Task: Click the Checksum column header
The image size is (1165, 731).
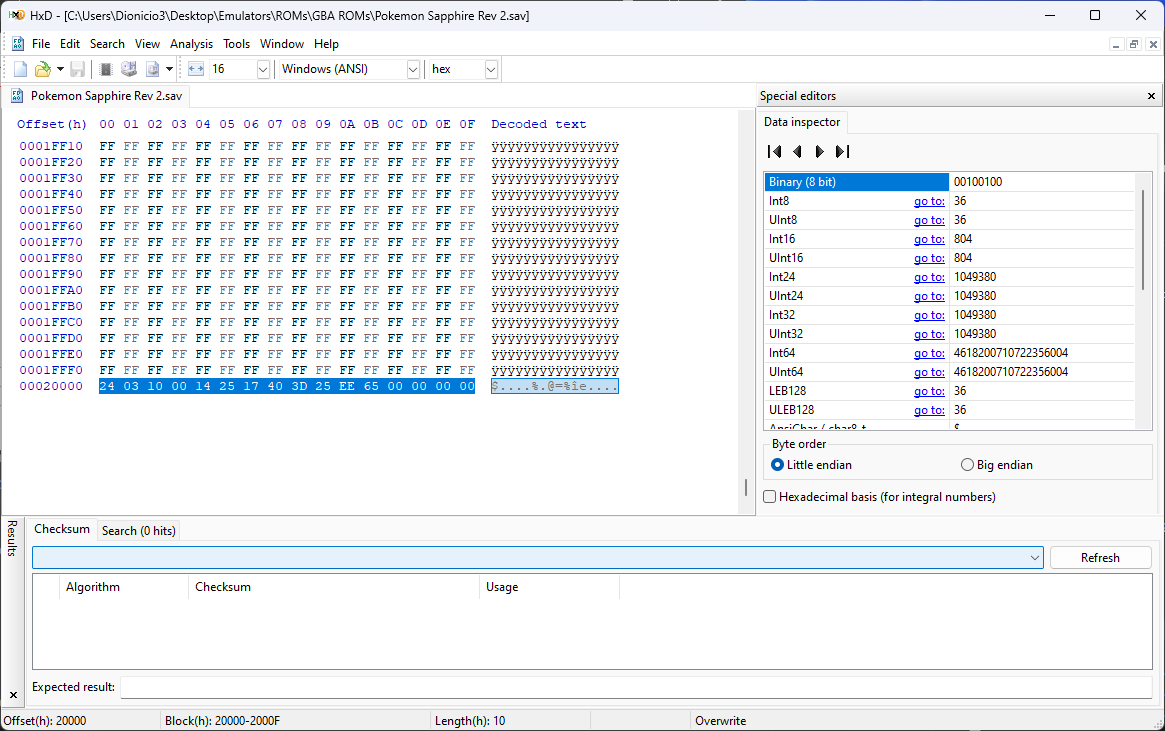Action: [x=334, y=587]
